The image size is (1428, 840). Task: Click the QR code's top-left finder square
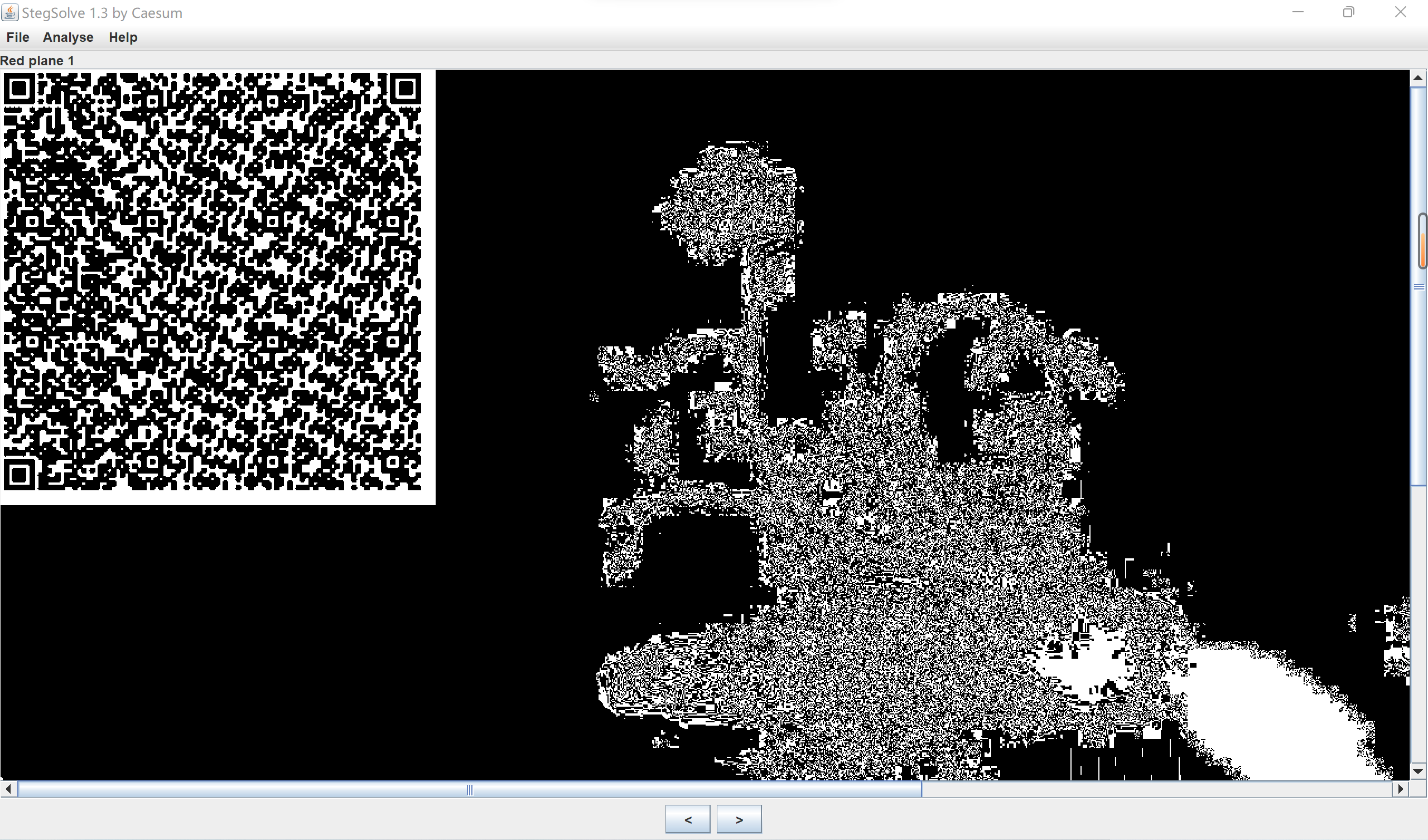point(20,89)
